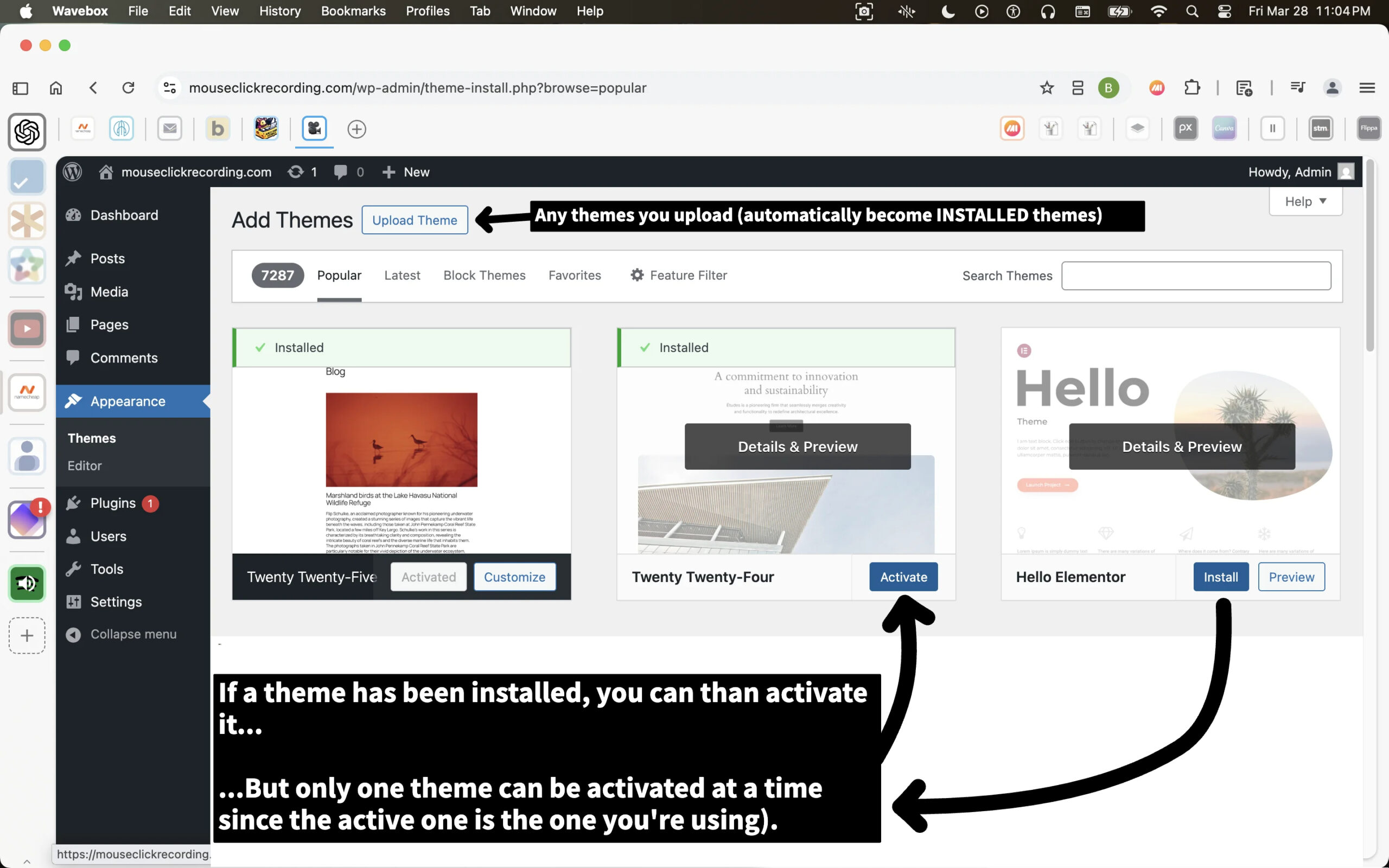Click the updates icon in admin bar
The height and width of the screenshot is (868, 1389).
[x=296, y=171]
